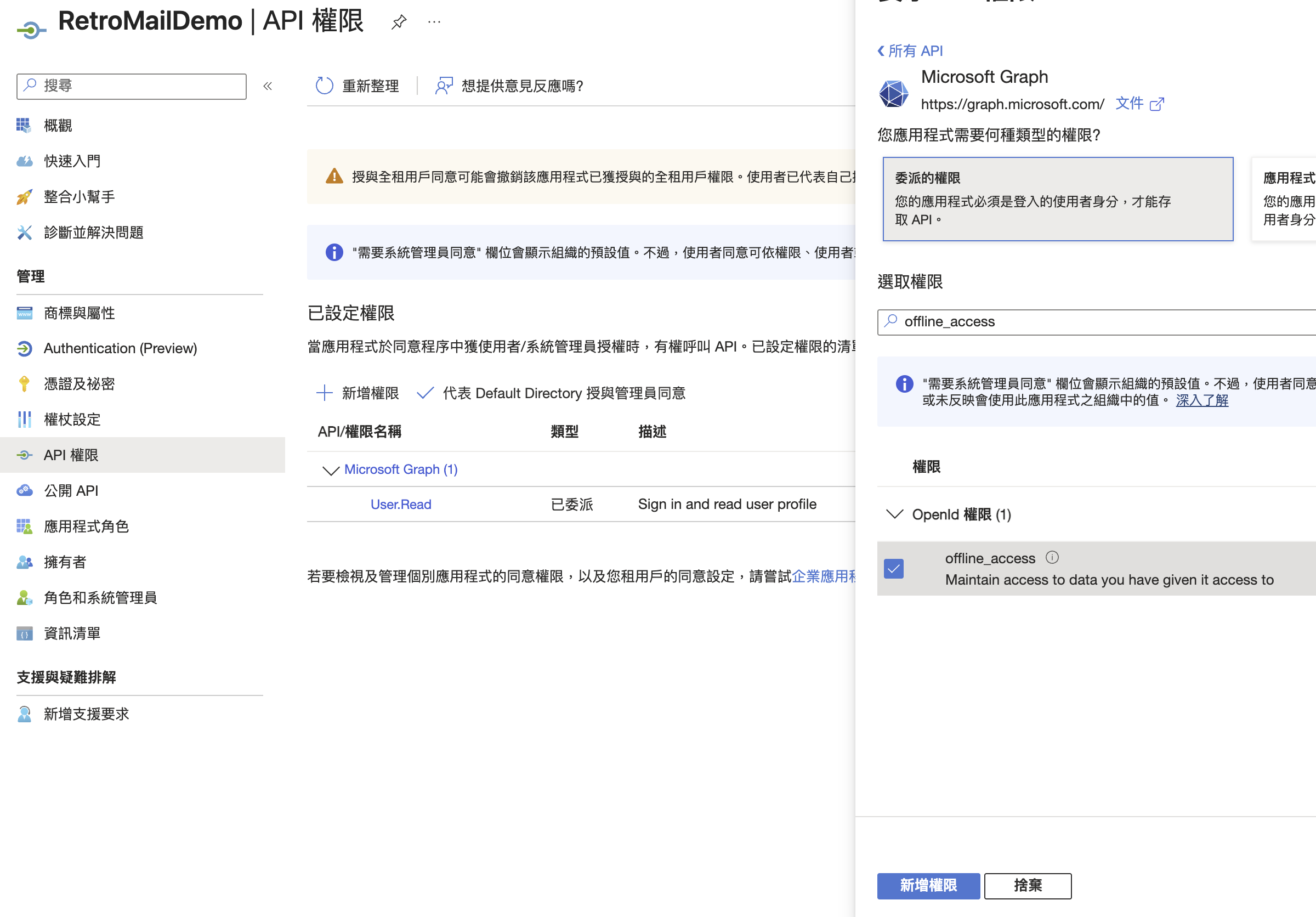Click 代表 Default Directory 授與管理員同意
The height and width of the screenshot is (917, 1316).
click(x=552, y=393)
